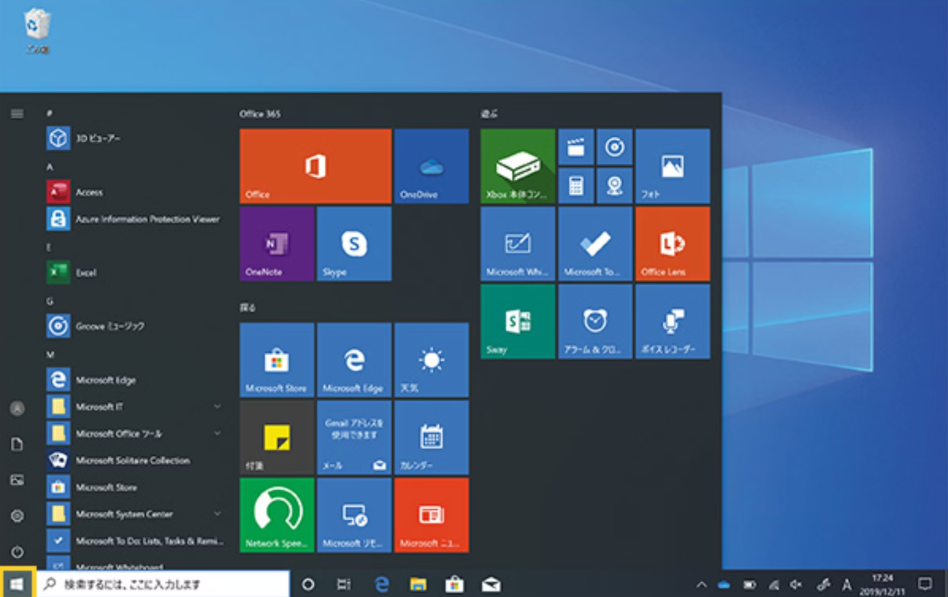Click the OneDrive cloud tray icon
Viewport: 948px width, 597px height.
tap(724, 585)
